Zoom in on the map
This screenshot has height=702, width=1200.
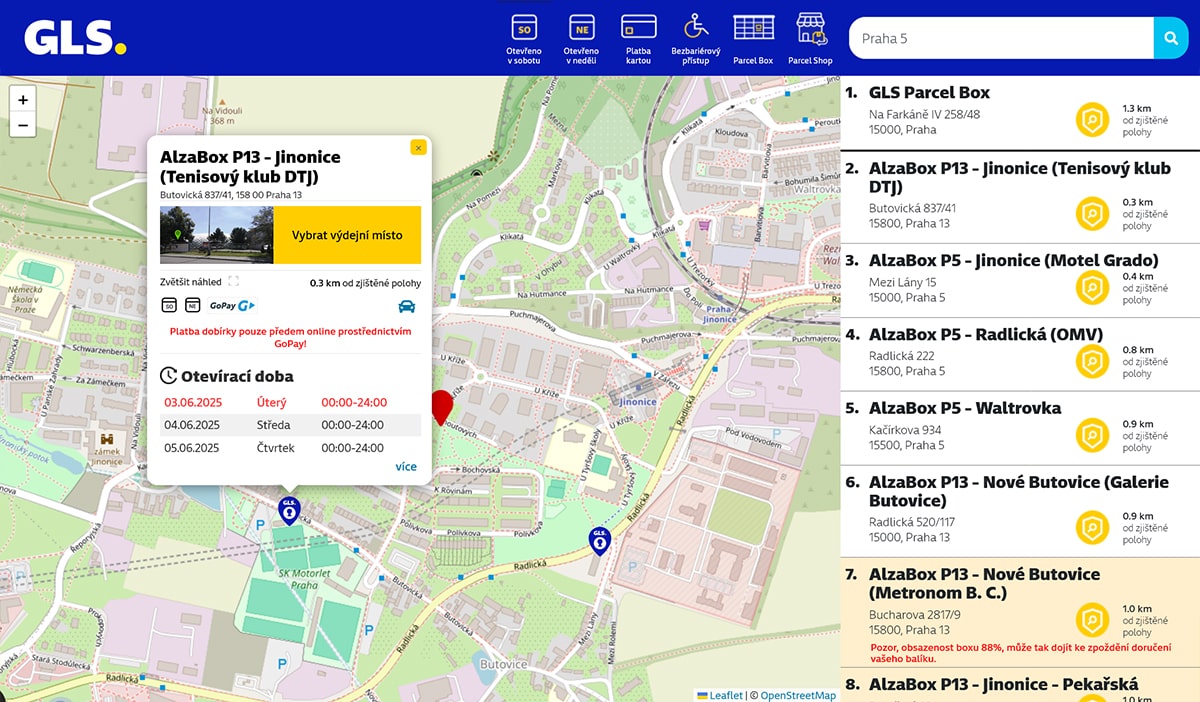tap(23, 99)
